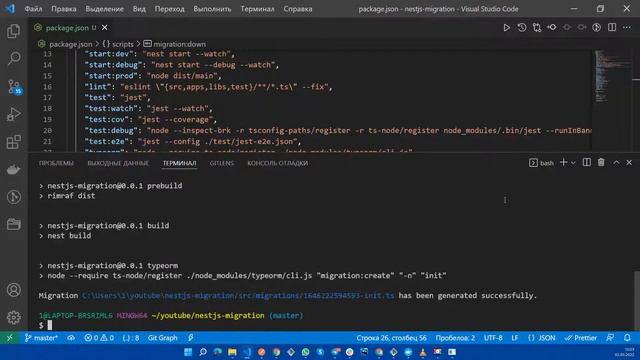The height and width of the screenshot is (360, 640).
Task: Open the Справка menu
Action: tap(298, 9)
